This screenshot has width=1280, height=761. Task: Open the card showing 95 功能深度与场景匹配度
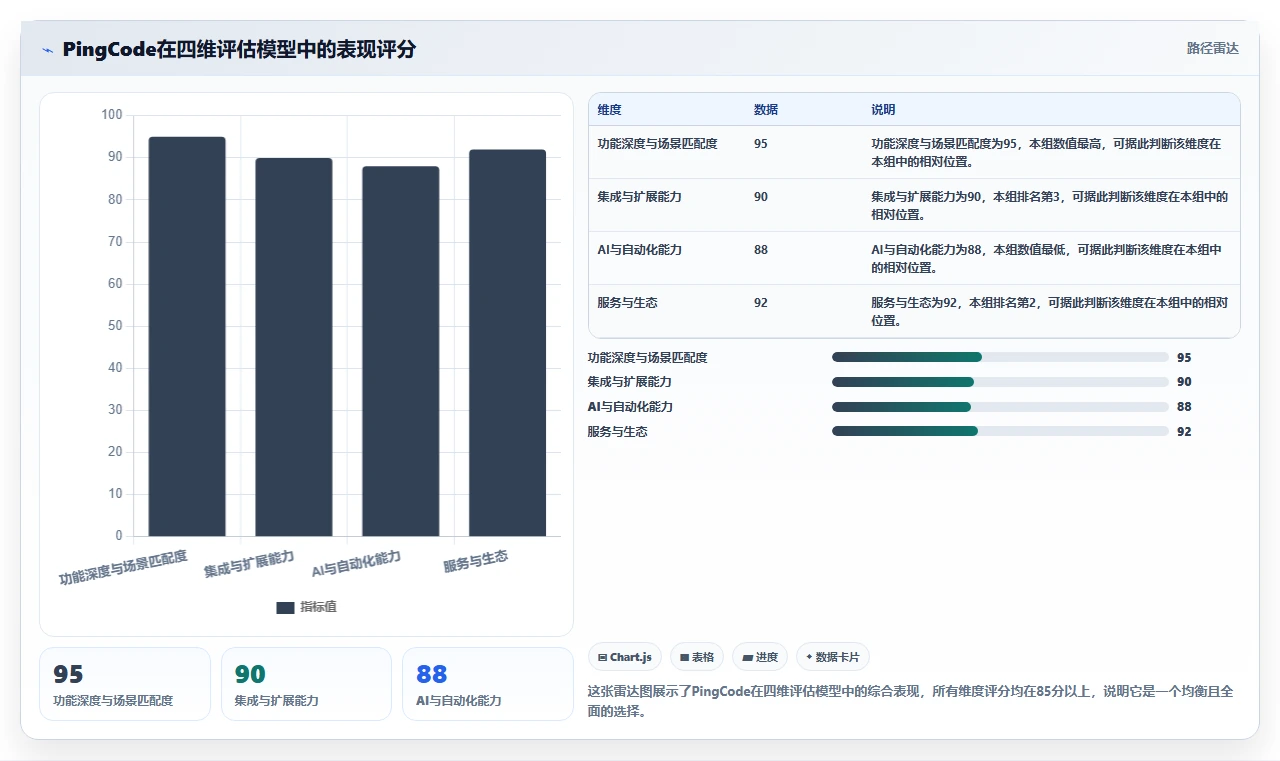click(125, 684)
